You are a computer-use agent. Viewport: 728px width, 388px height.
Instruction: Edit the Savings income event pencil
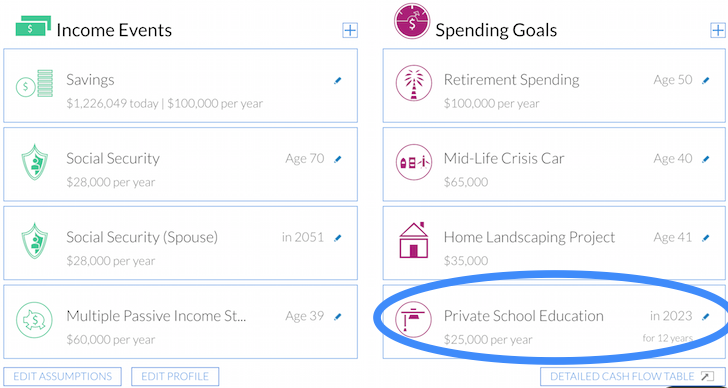click(338, 81)
